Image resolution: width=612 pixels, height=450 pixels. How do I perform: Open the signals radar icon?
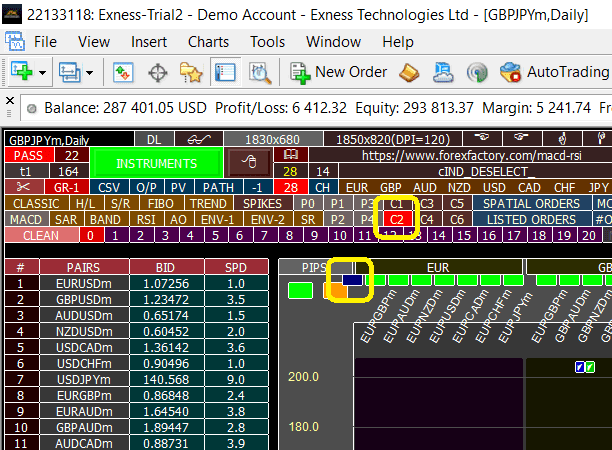pos(477,73)
